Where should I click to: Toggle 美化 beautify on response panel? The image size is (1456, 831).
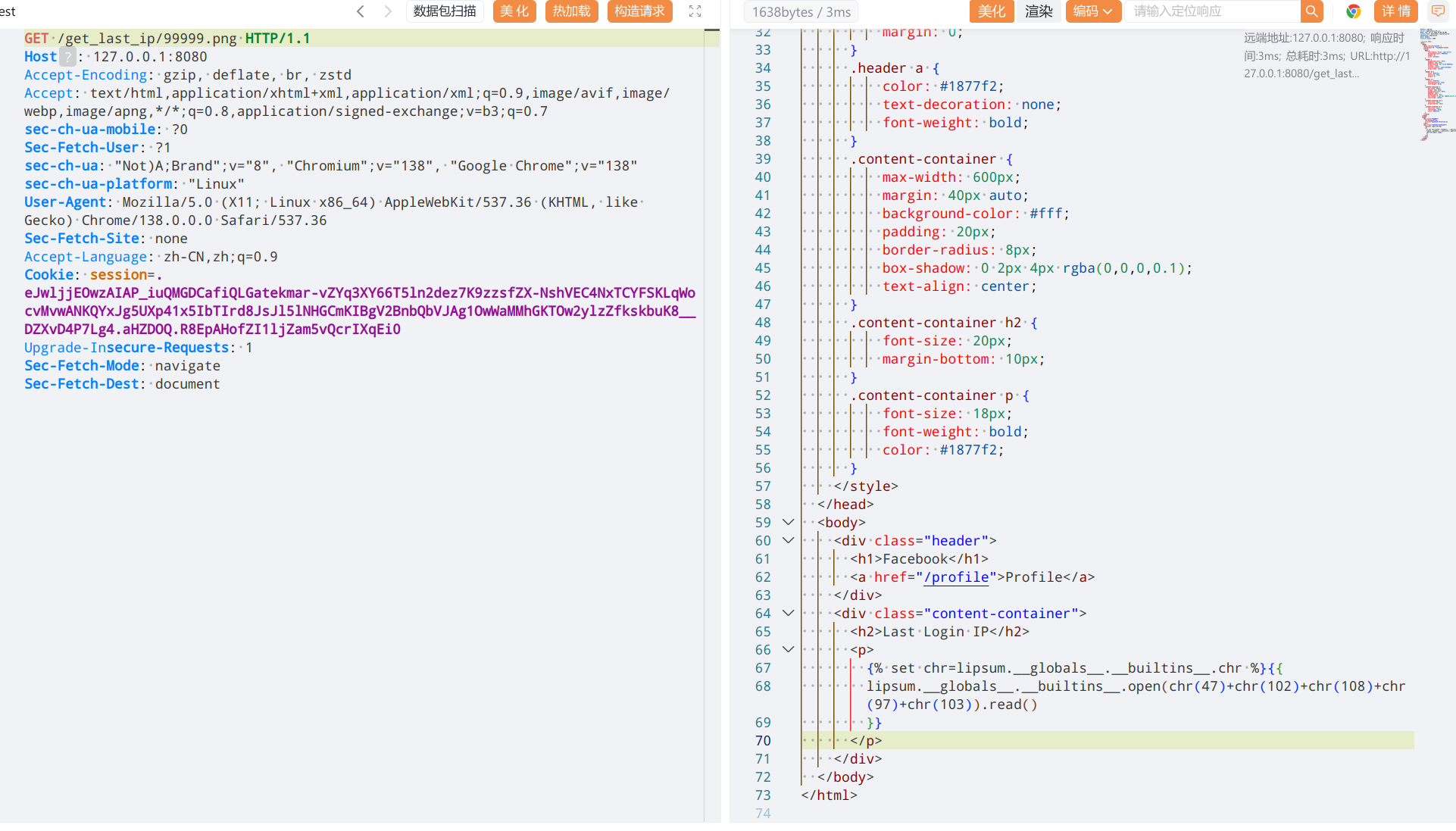click(x=991, y=11)
